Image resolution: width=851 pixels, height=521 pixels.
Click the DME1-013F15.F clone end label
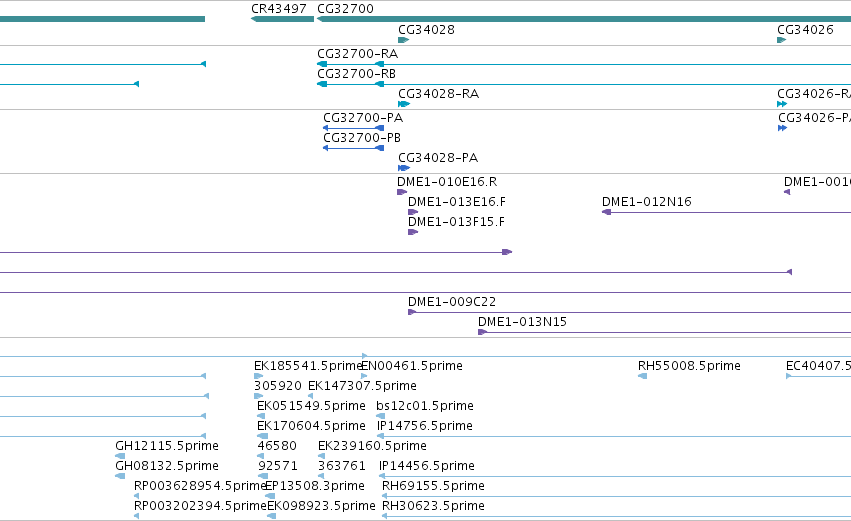[456, 222]
